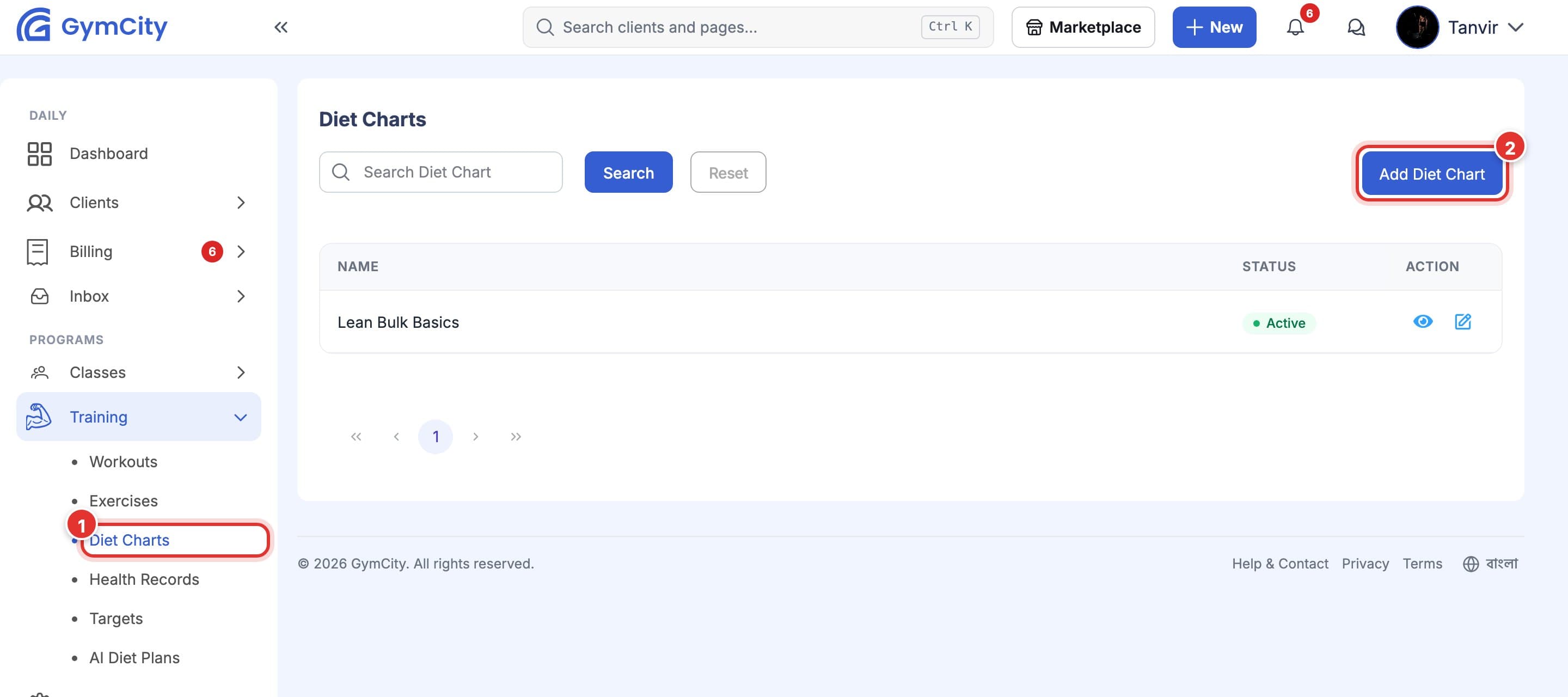This screenshot has width=1568, height=697.
Task: Open Targets in the sidebar
Action: (x=117, y=619)
